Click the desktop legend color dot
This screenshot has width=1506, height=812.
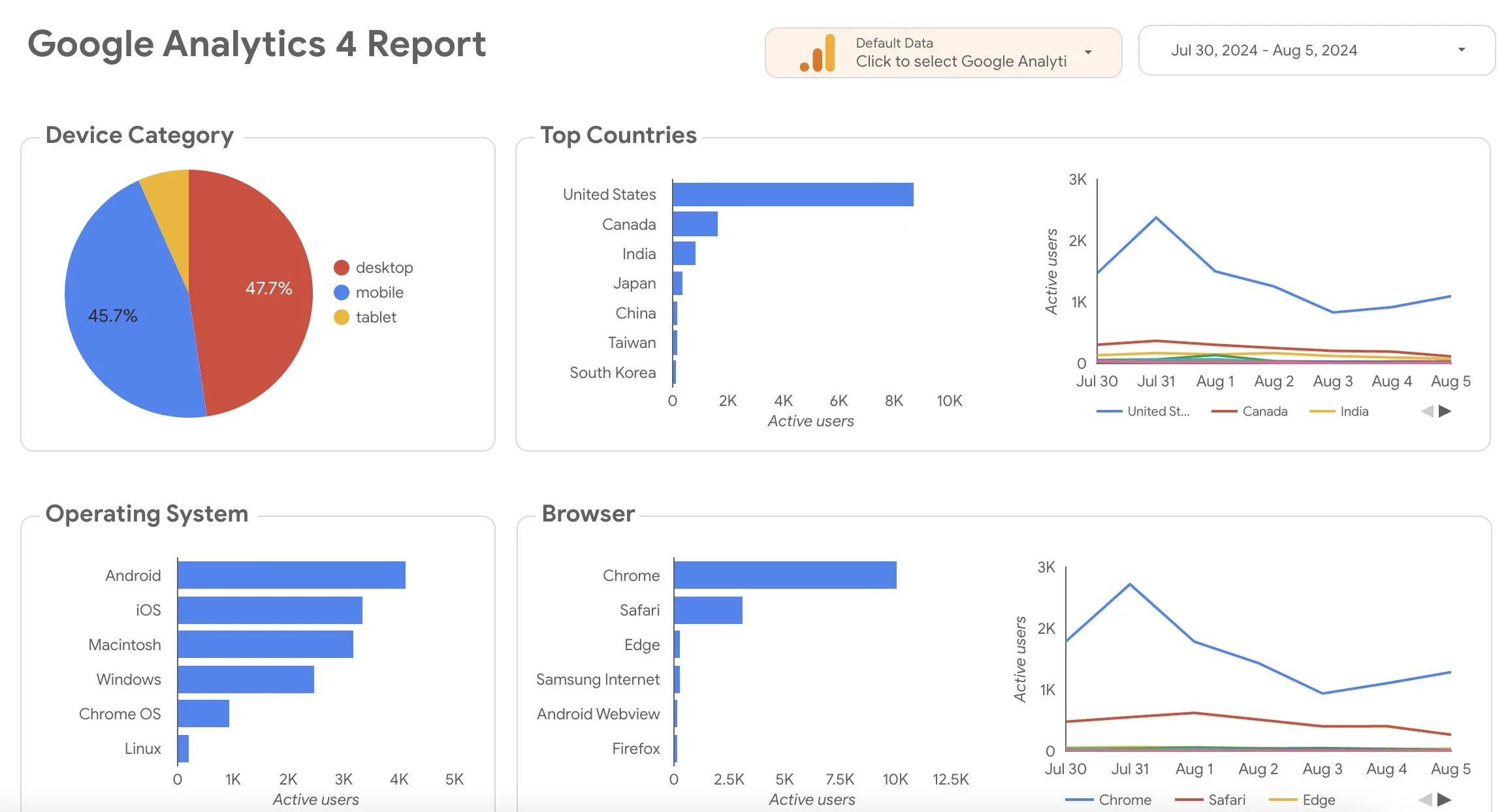[x=342, y=268]
